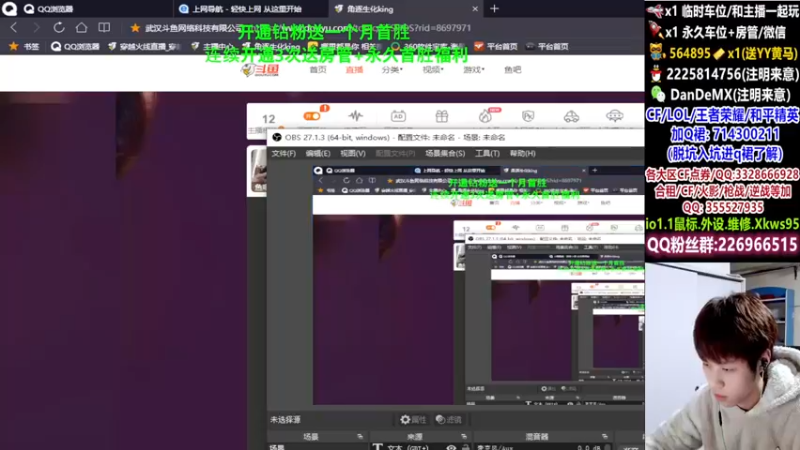Click 滤镜 filters button in OBS
The width and height of the screenshot is (800, 450).
(449, 419)
